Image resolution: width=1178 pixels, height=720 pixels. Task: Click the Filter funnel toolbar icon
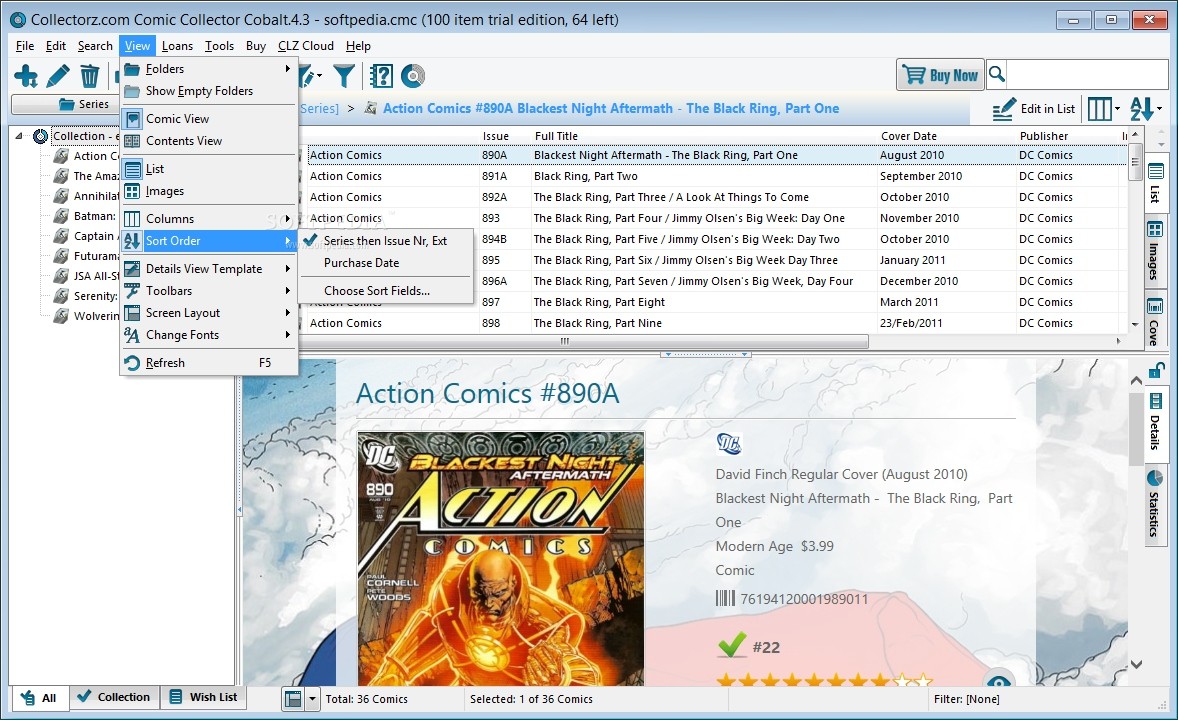click(x=343, y=76)
